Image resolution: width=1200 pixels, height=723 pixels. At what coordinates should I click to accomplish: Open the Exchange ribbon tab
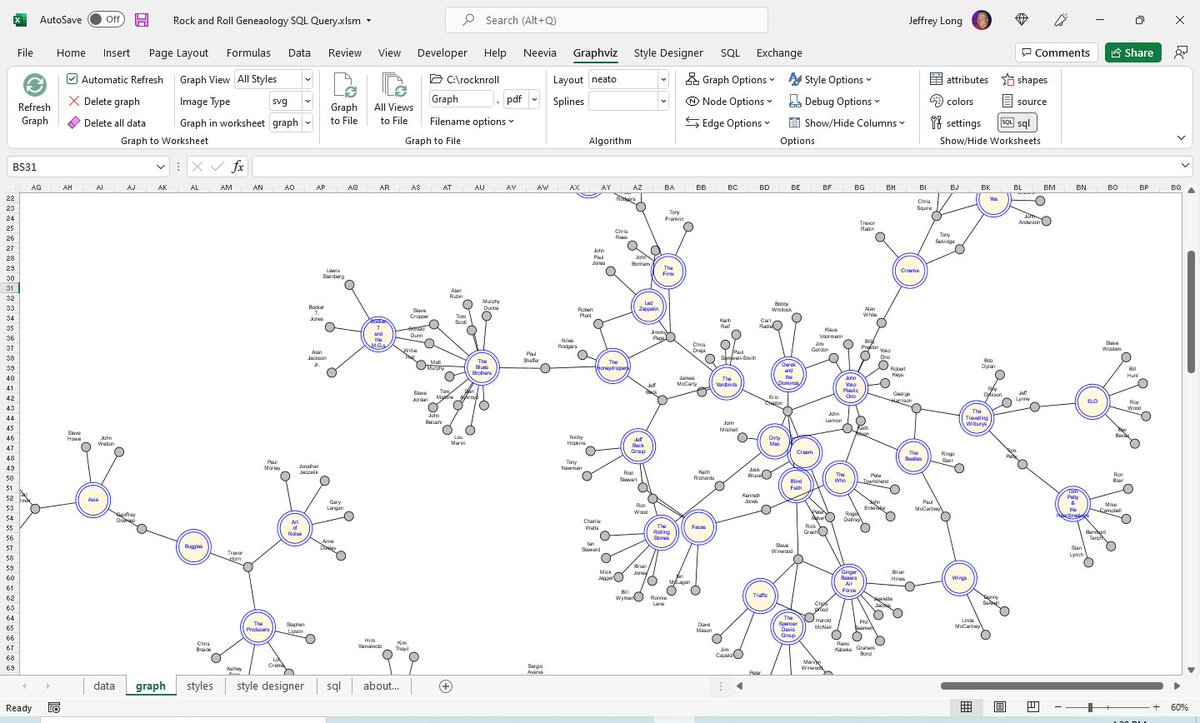[779, 53]
